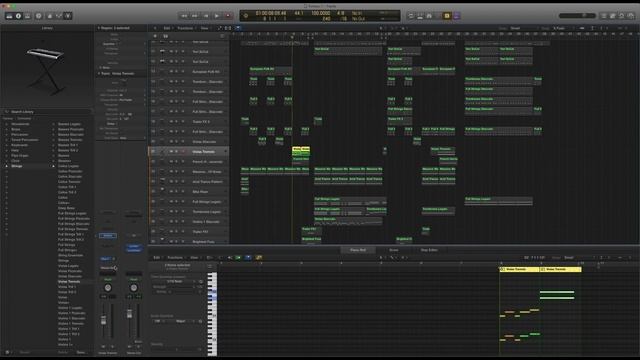The height and width of the screenshot is (360, 640).
Task: Expand the Region inspector disclosure triangle
Action: point(98,28)
